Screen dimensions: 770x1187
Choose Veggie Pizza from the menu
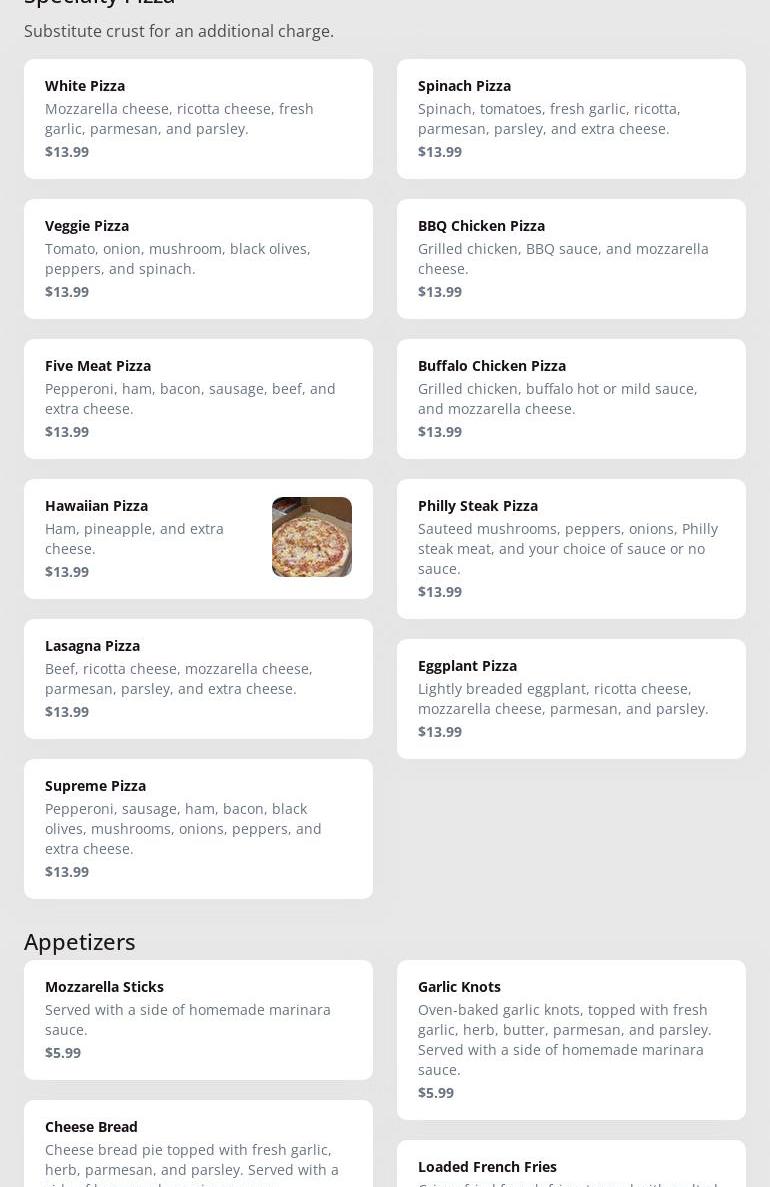pos(198,259)
